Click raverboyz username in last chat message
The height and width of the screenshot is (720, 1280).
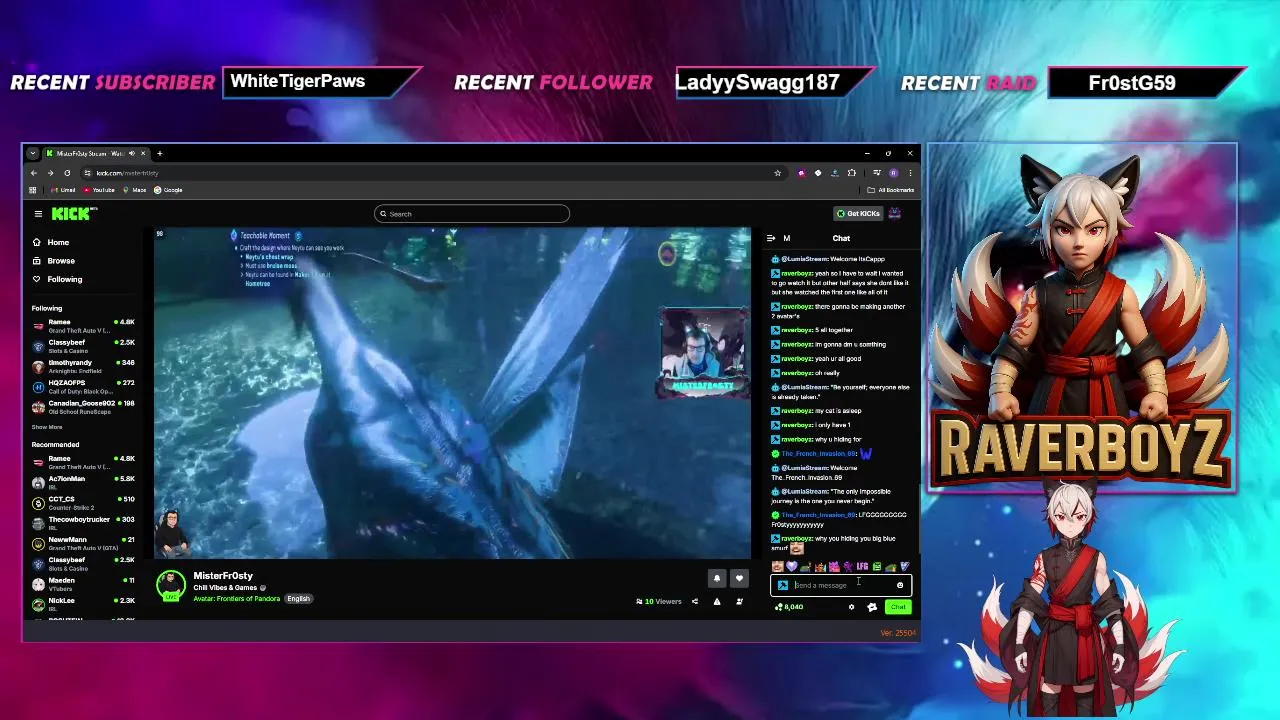tap(796, 539)
